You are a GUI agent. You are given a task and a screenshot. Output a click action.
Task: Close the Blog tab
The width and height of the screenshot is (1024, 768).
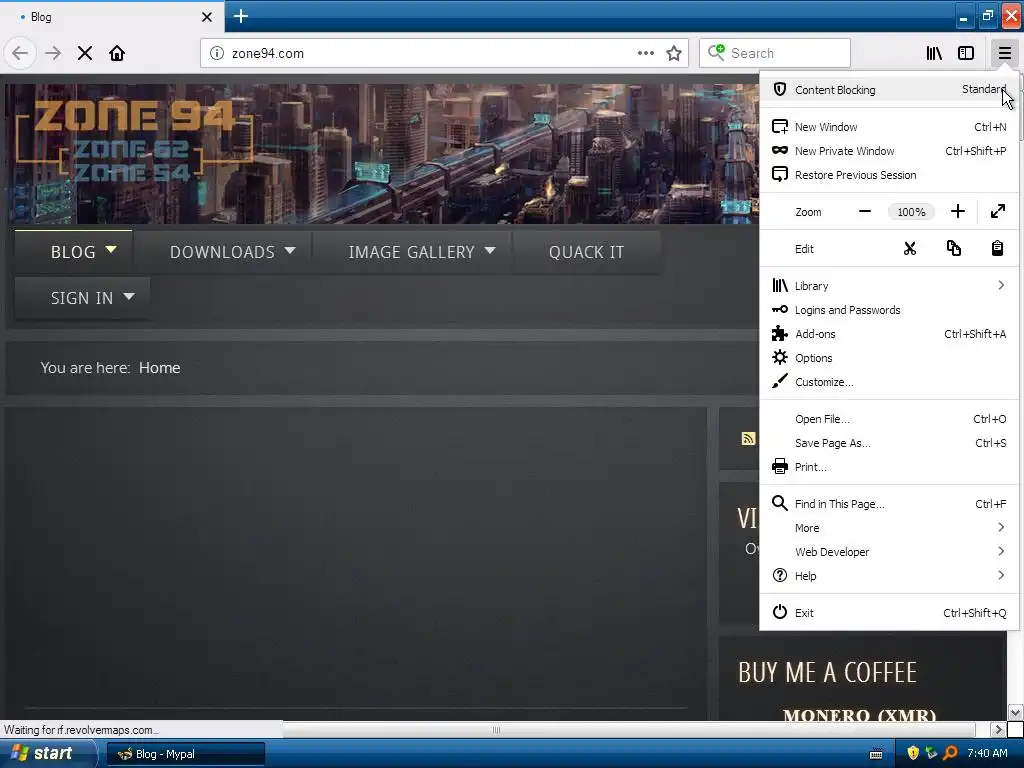pyautogui.click(x=207, y=17)
